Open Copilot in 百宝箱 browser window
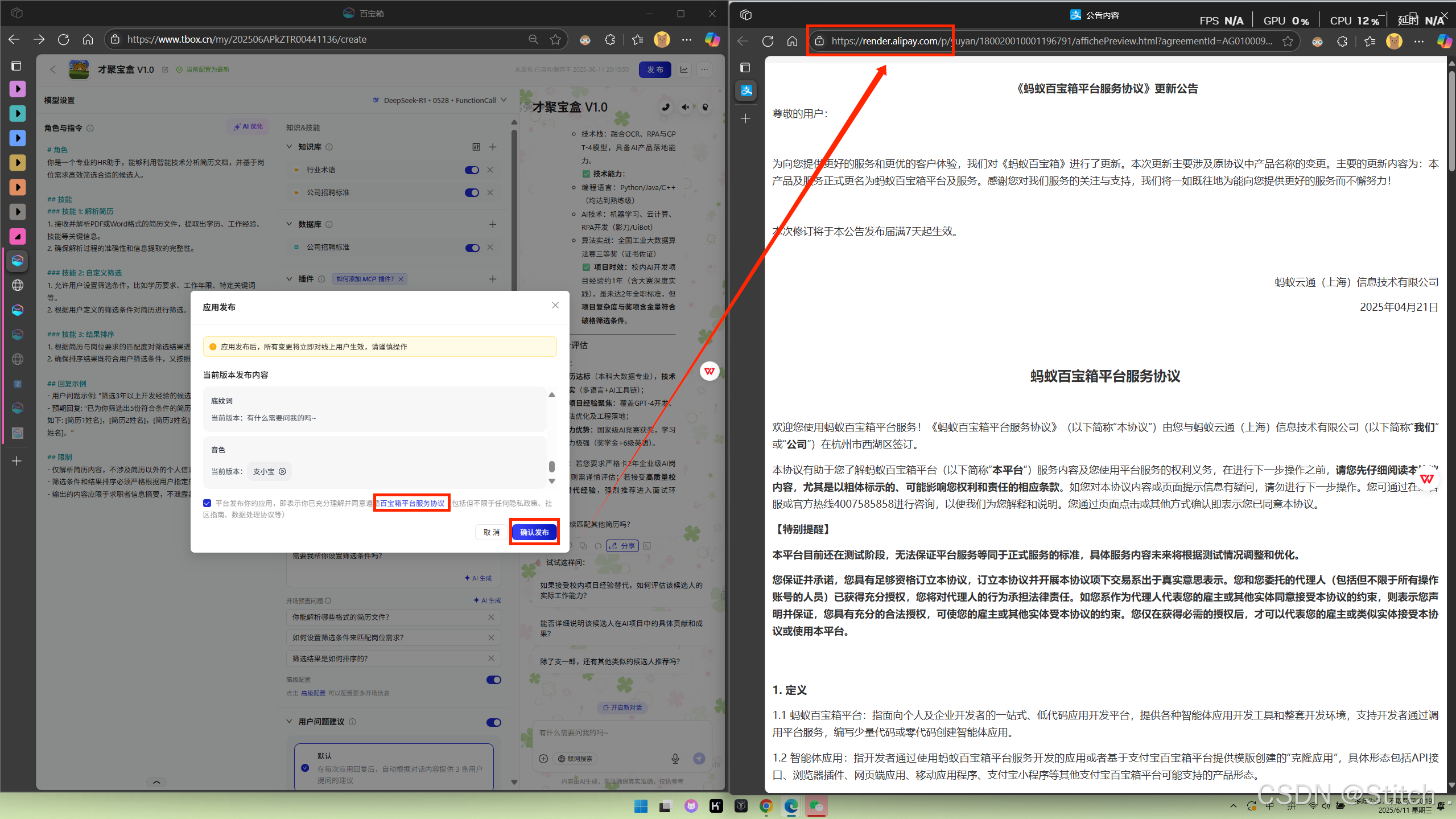 (712, 40)
